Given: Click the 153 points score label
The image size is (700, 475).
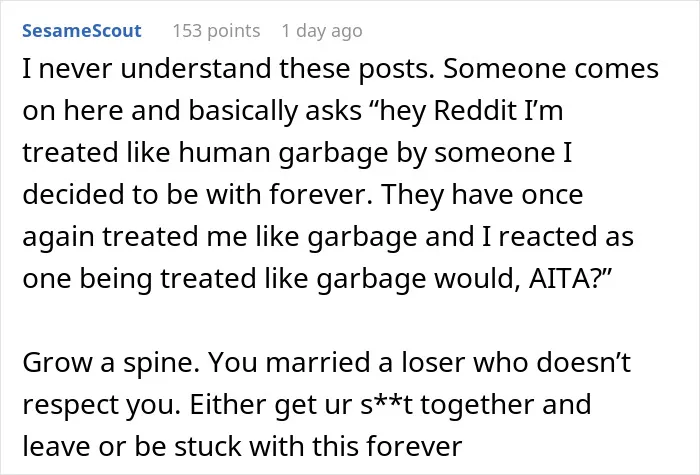Looking at the screenshot, I should click(x=217, y=31).
